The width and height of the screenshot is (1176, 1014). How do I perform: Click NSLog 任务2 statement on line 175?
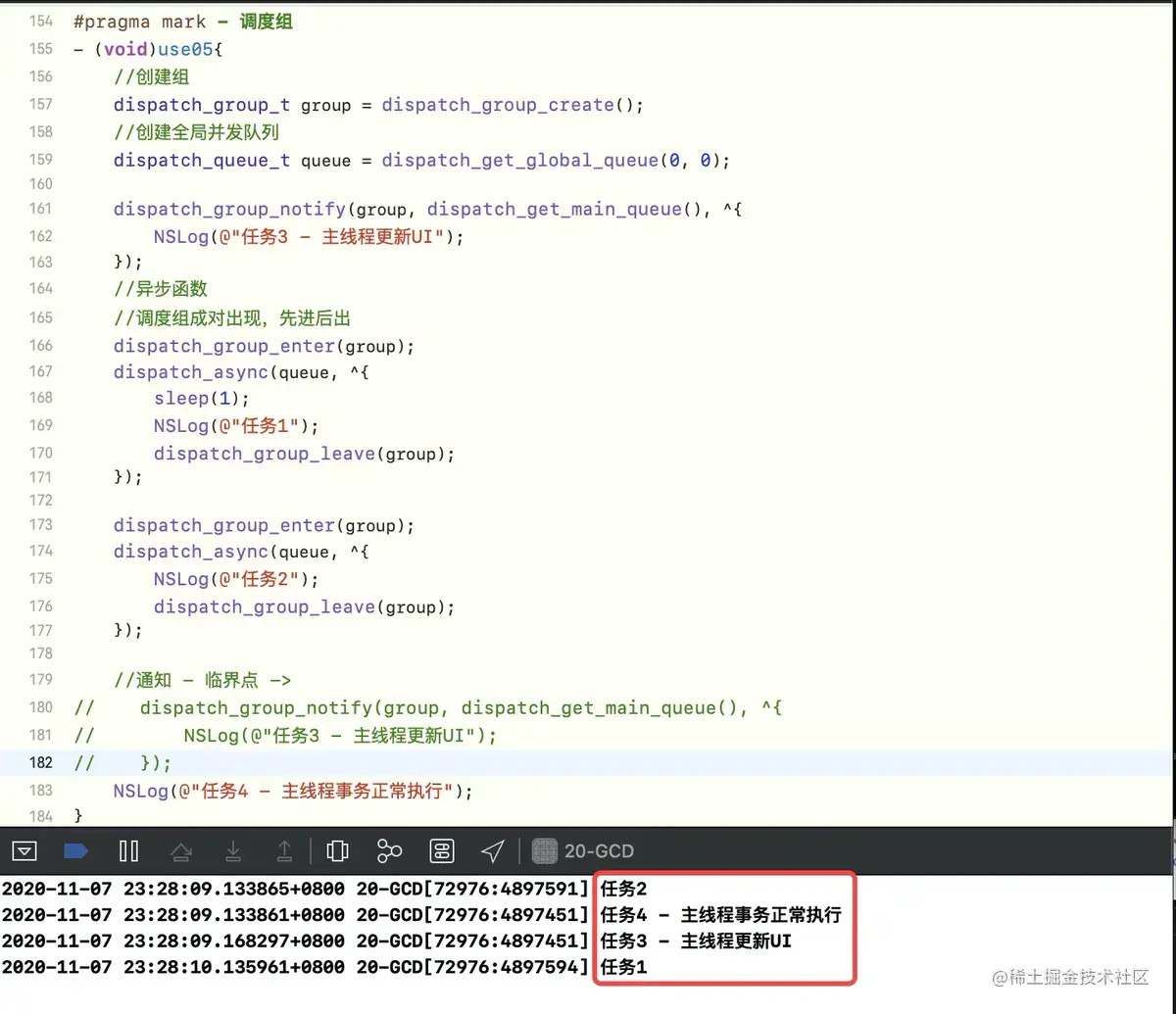(236, 579)
